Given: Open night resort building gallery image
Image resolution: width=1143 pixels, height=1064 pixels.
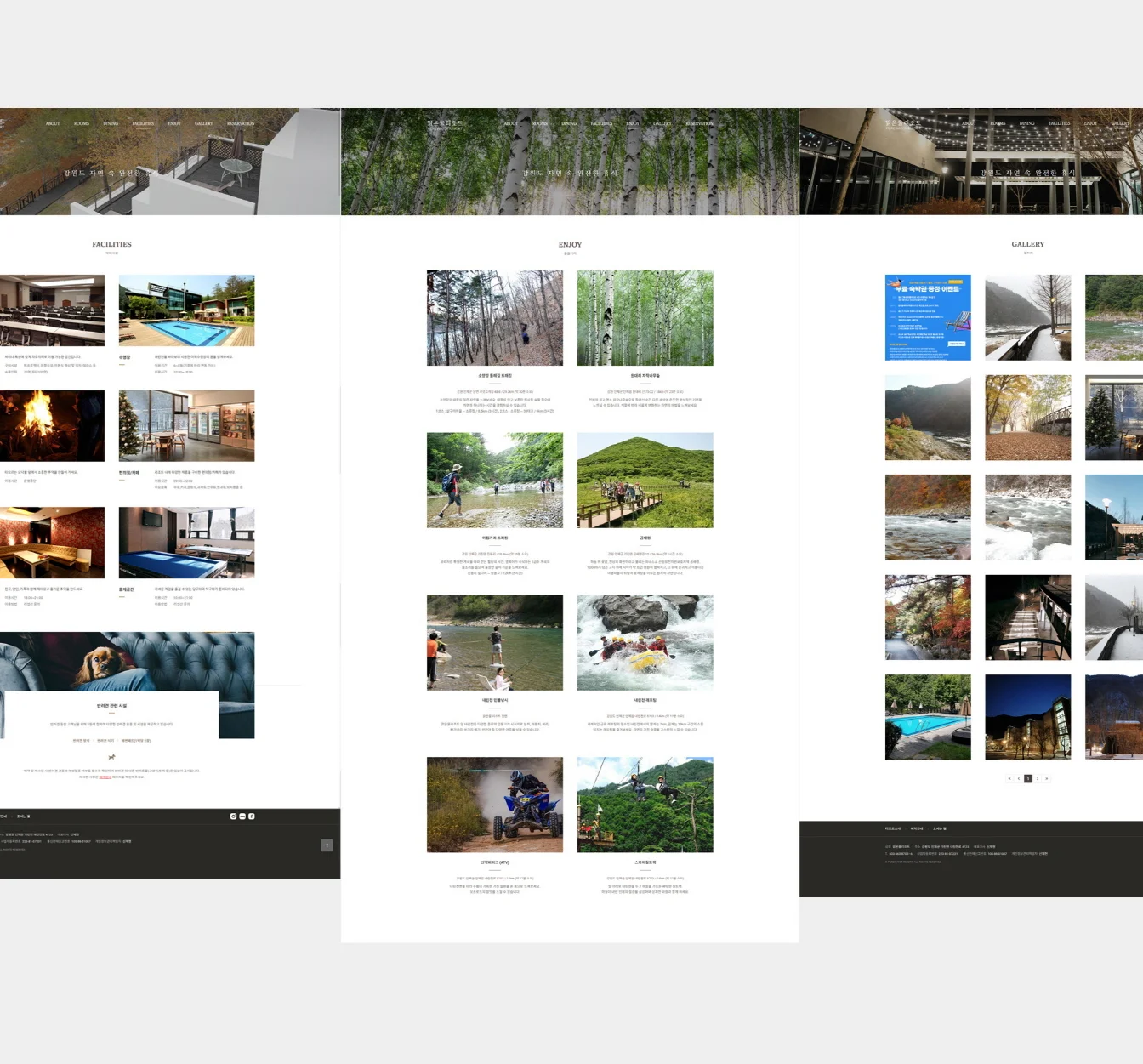Looking at the screenshot, I should (x=1028, y=717).
